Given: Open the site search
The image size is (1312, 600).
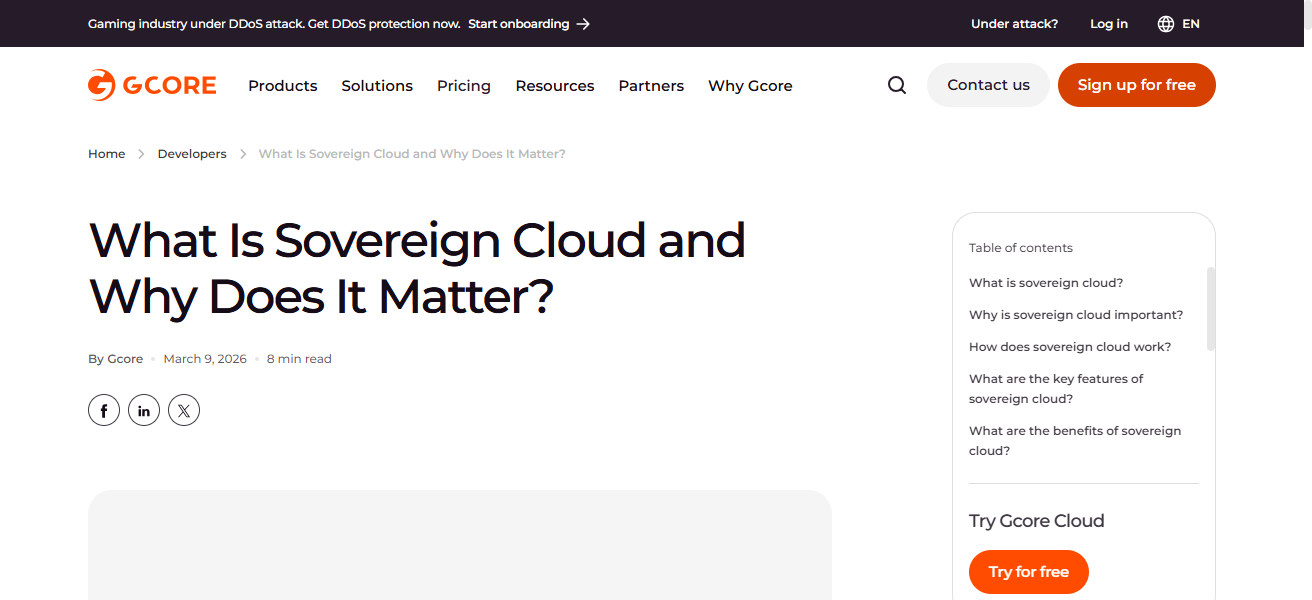Looking at the screenshot, I should (x=896, y=85).
